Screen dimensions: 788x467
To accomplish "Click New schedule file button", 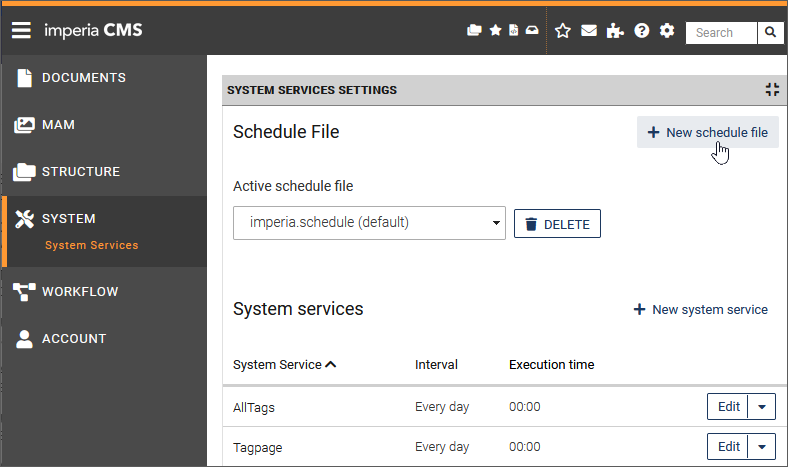I will point(708,132).
